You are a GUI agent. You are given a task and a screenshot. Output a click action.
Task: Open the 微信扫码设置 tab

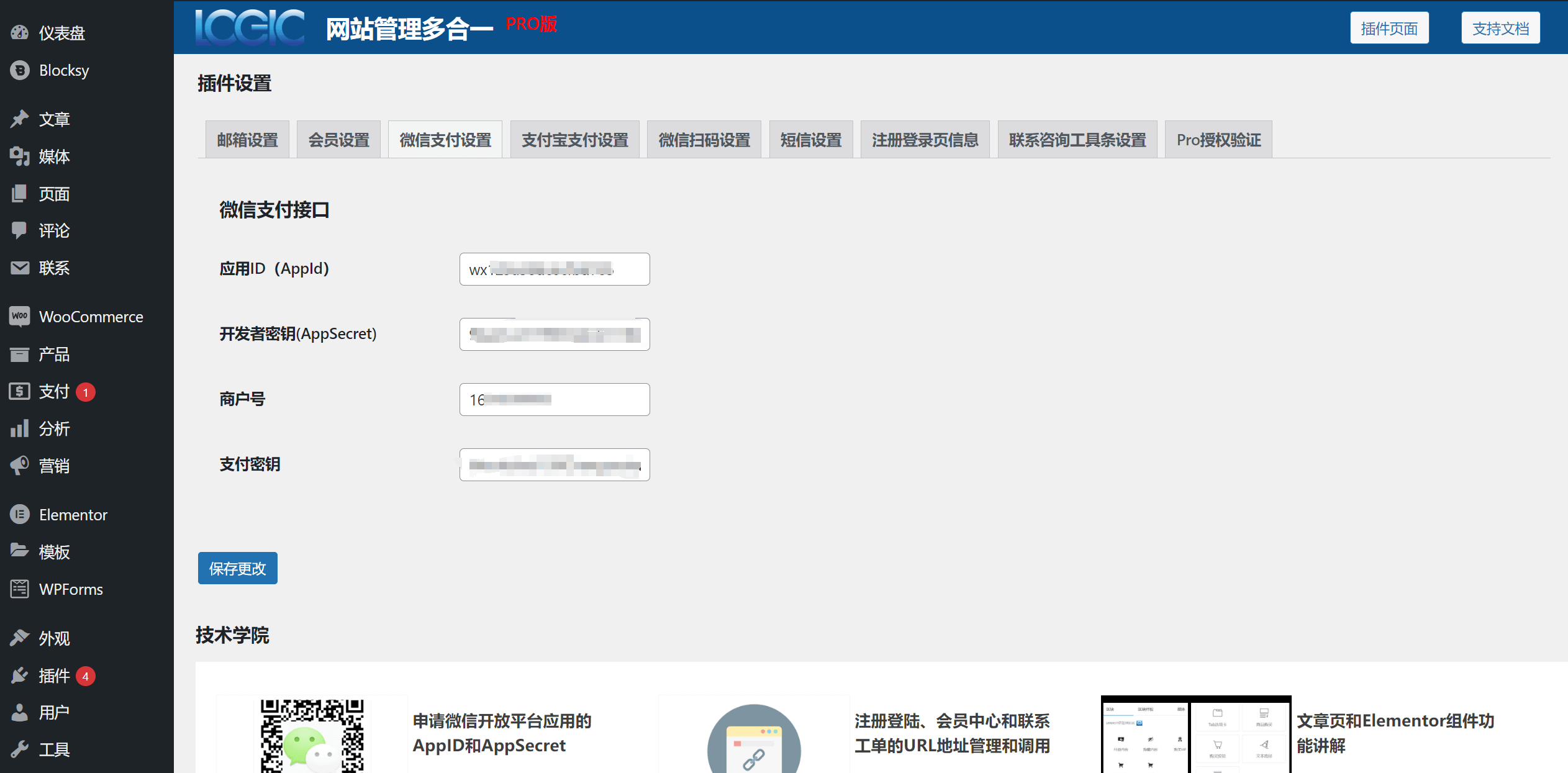click(x=704, y=140)
